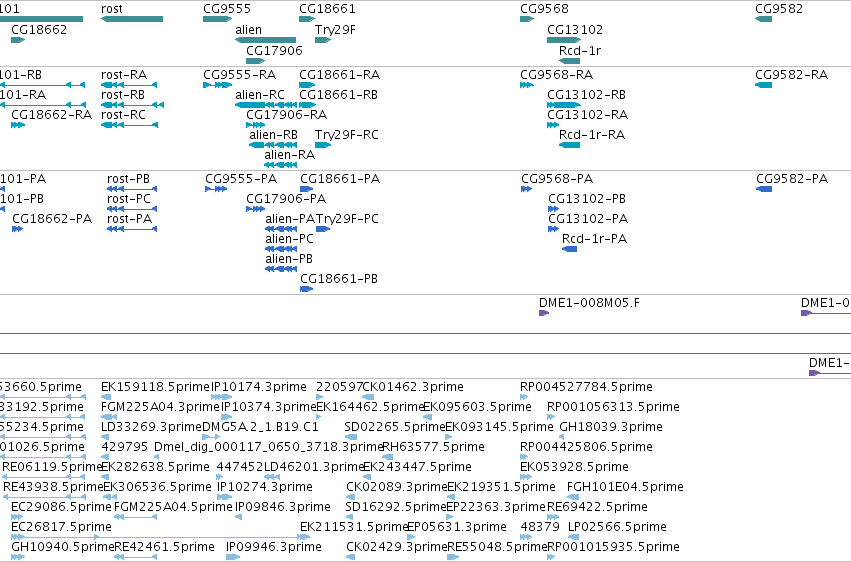This screenshot has width=851, height=562.
Task: Select the CG9582 gene label
Action: click(x=779, y=9)
